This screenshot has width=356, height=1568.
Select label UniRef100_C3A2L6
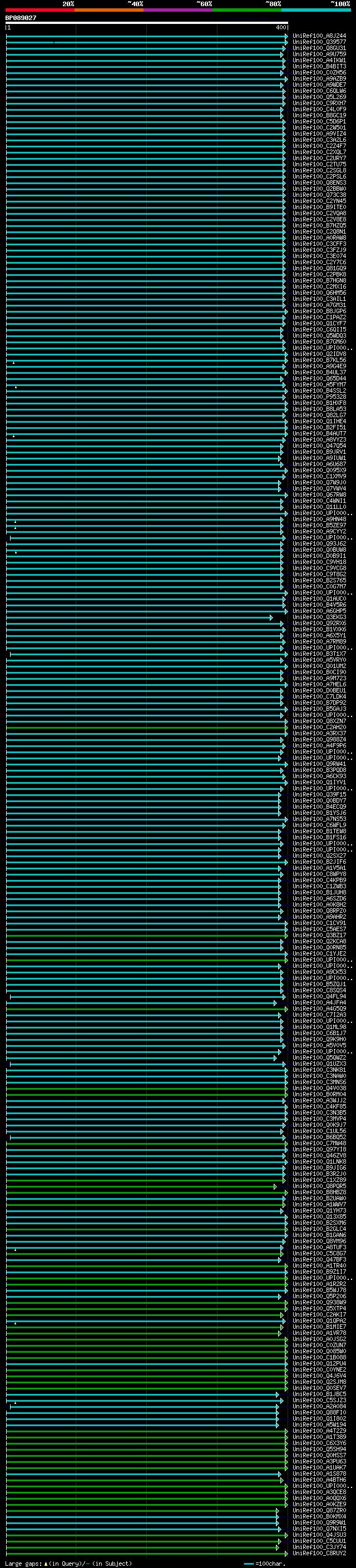319,140
